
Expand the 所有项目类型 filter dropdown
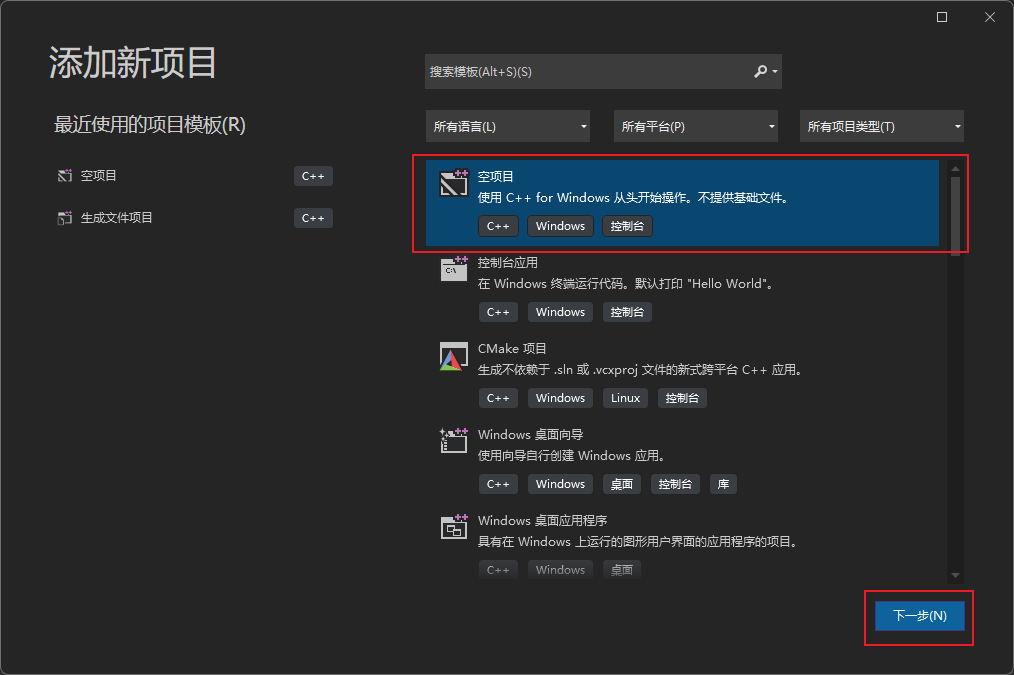882,127
